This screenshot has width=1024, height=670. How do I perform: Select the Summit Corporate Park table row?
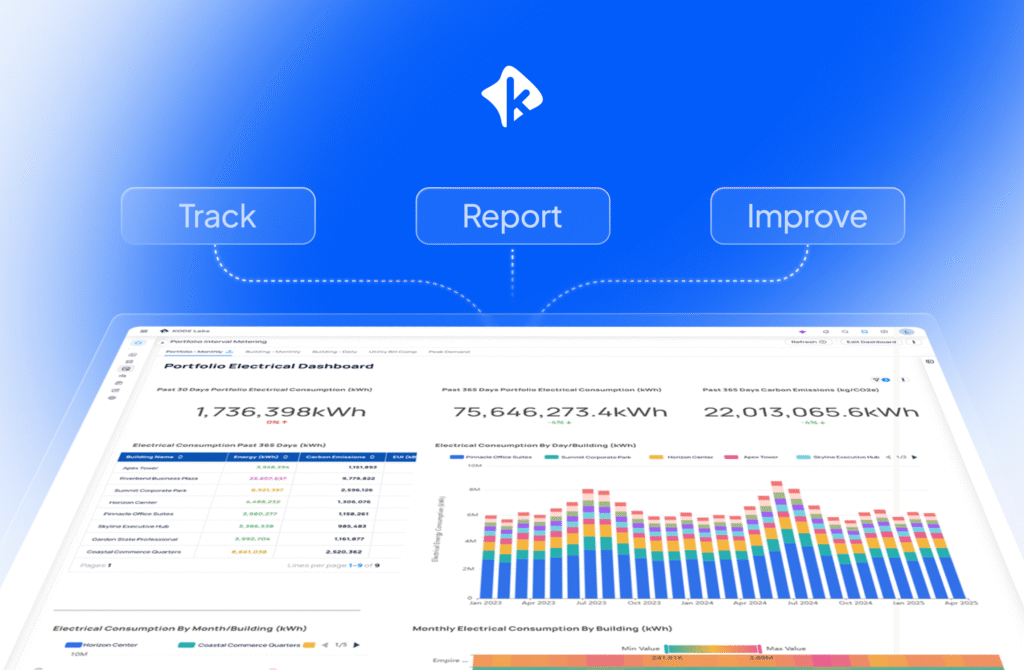253,490
